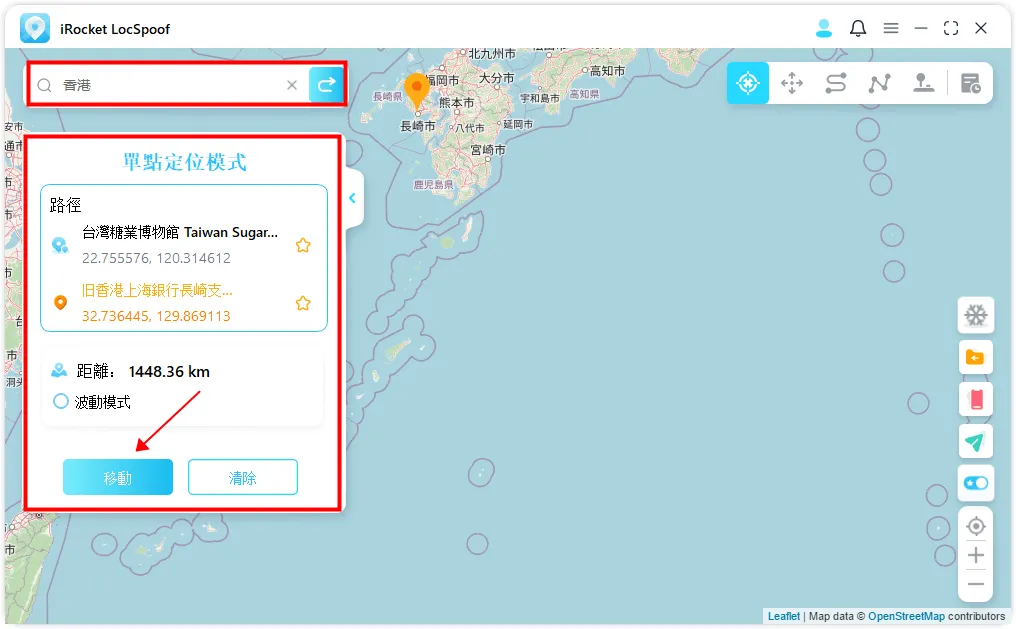This screenshot has height=629, width=1016.
Task: Enable the 波動模式 radio option
Action: click(x=60, y=402)
